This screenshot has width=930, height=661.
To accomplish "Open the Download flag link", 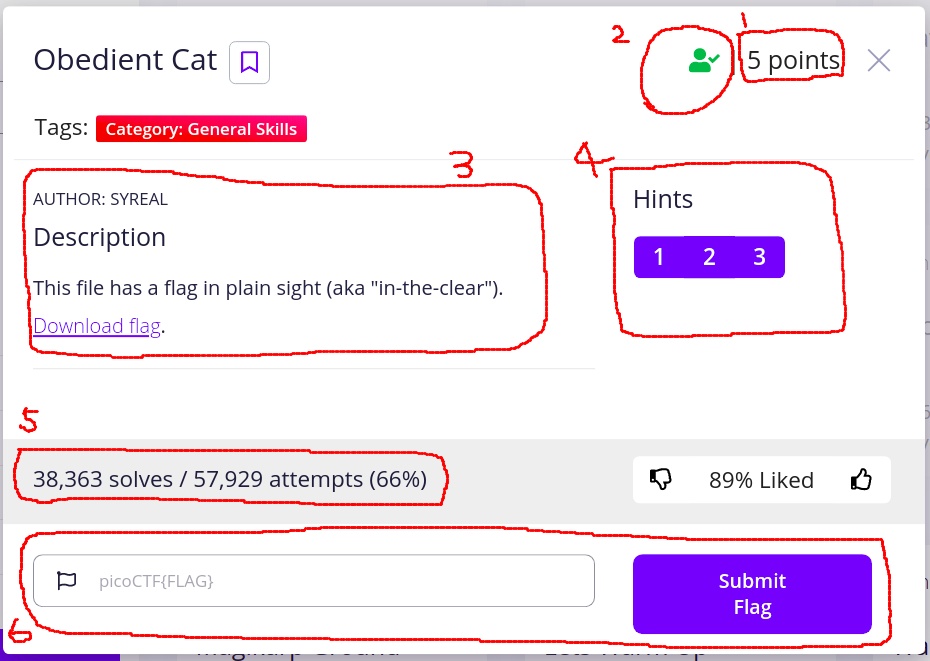I will point(97,326).
